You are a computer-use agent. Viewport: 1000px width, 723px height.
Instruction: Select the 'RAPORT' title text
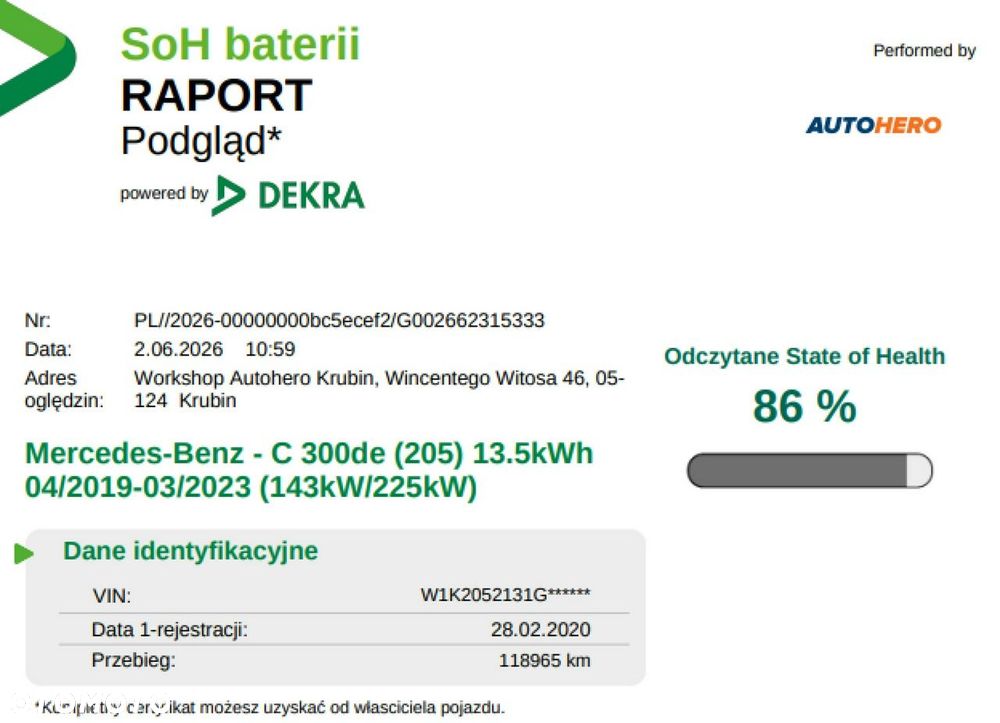point(216,95)
